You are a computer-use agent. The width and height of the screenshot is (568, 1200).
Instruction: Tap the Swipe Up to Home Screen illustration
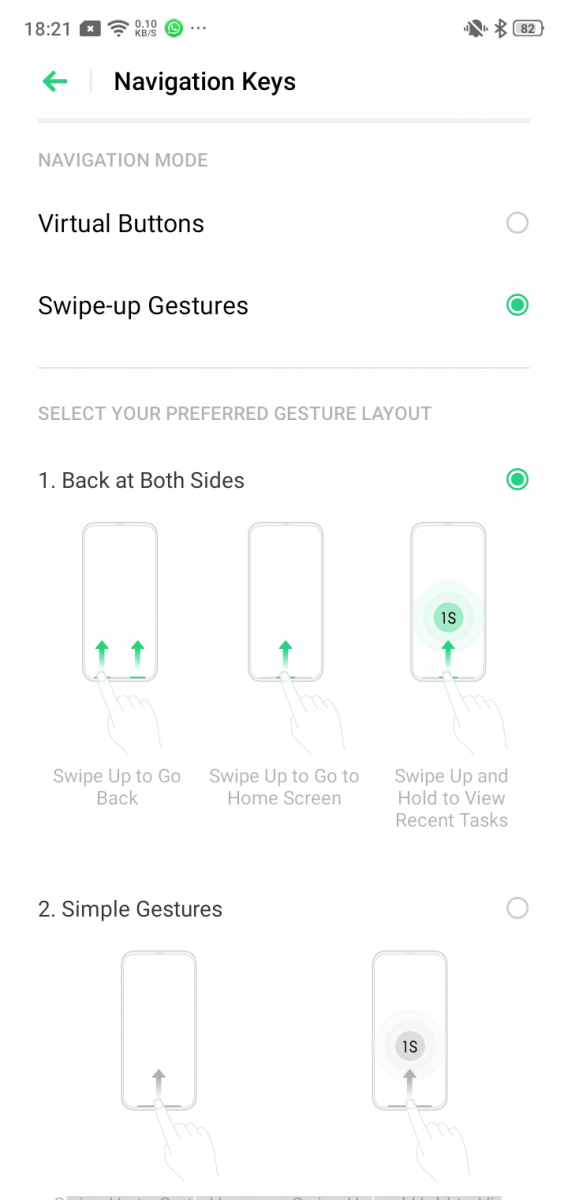coord(285,637)
